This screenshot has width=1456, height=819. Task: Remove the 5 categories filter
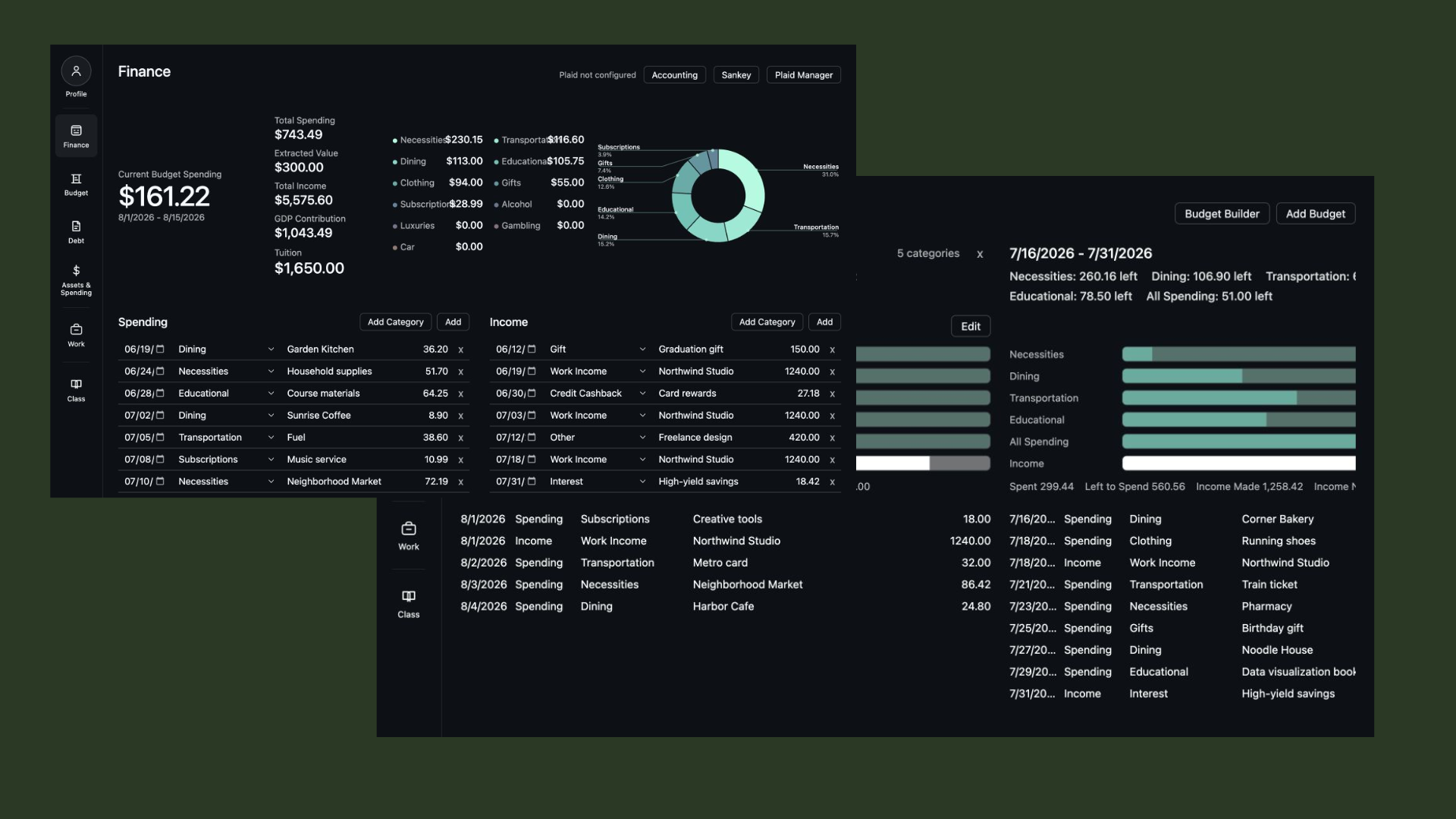(x=980, y=254)
